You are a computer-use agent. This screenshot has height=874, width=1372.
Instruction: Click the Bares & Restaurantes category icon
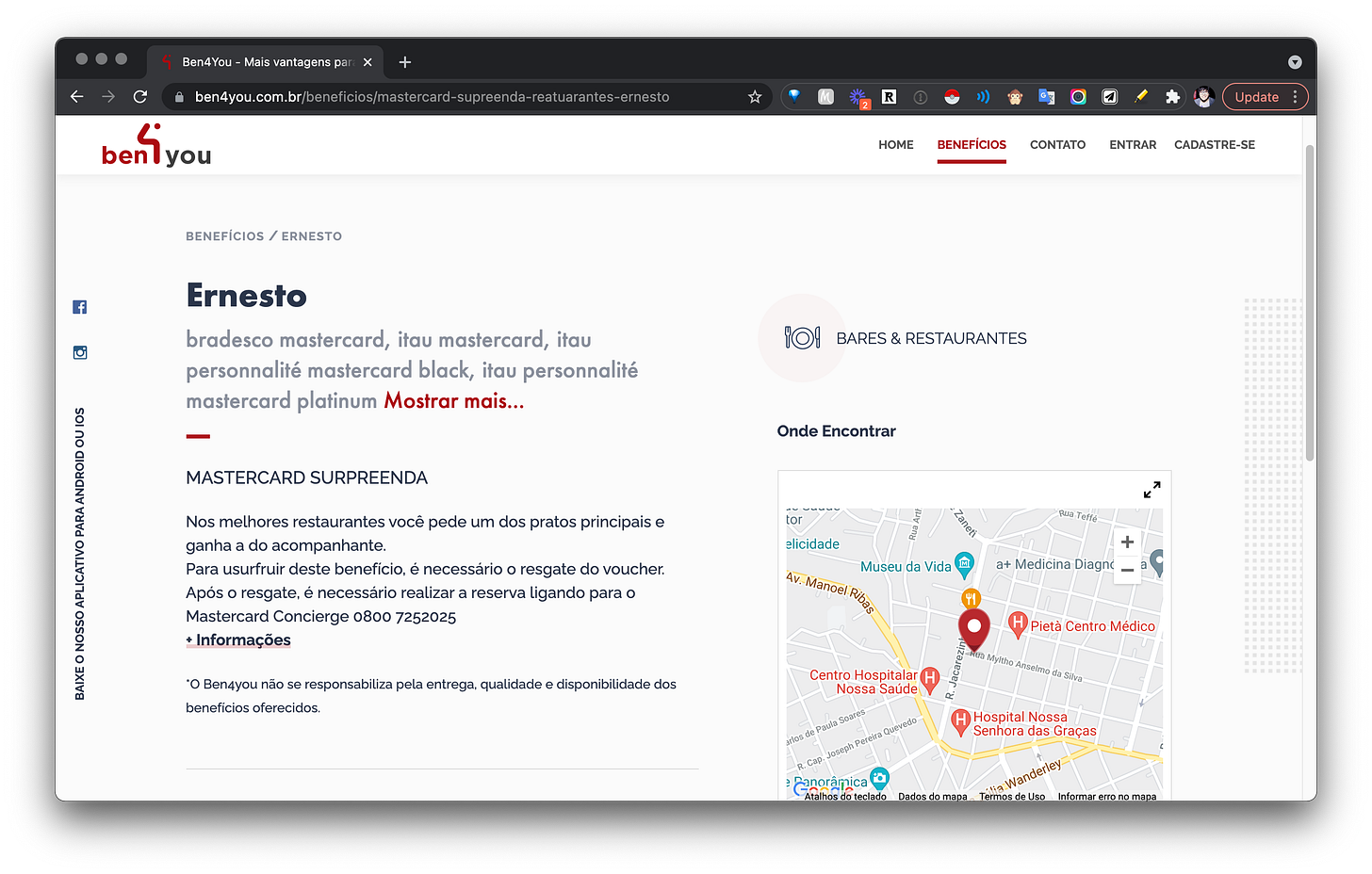tap(802, 337)
